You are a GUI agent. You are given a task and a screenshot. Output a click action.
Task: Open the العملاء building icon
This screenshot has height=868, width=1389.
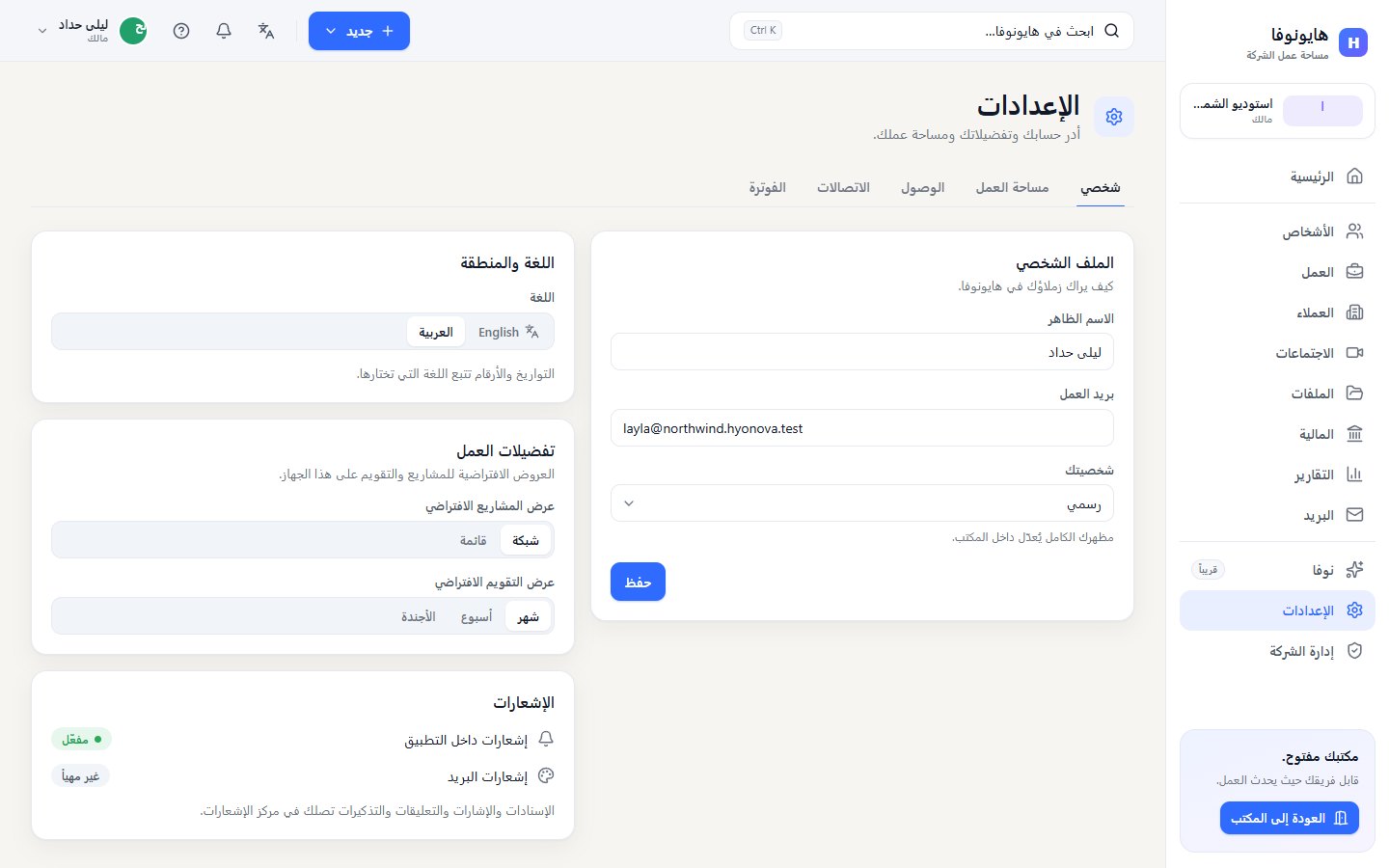coord(1354,312)
